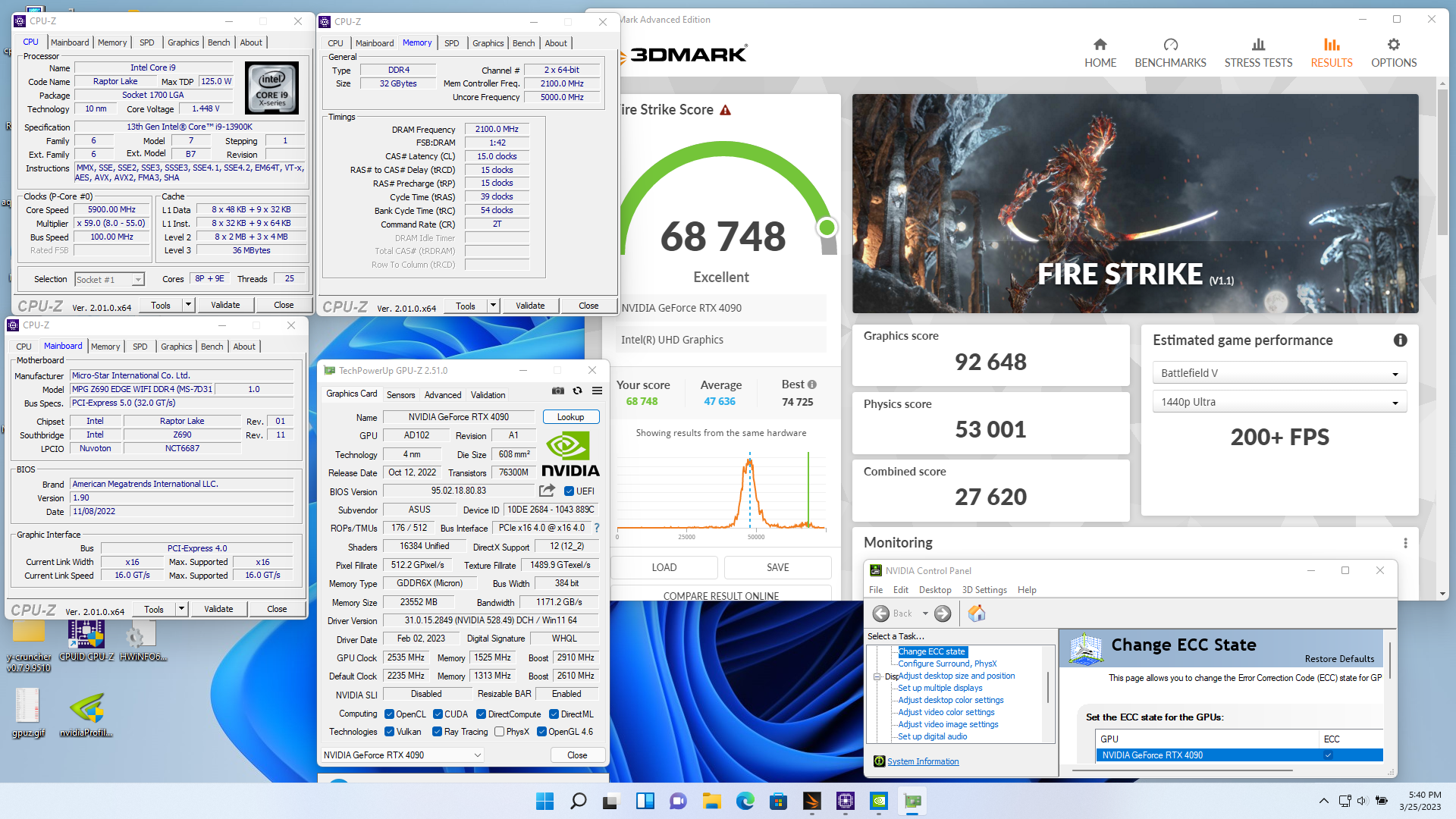Open the 3D Settings menu
The height and width of the screenshot is (819, 1456).
[x=984, y=590]
